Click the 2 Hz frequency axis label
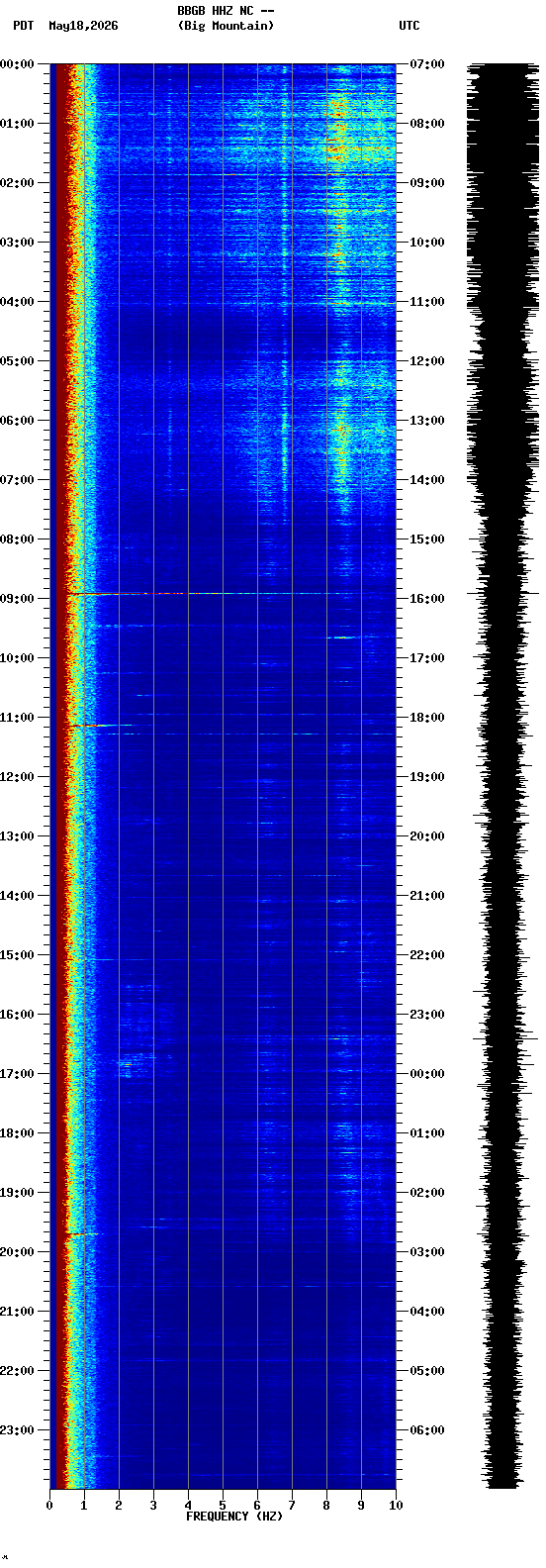This screenshot has height=1568, width=546. pos(119,1506)
